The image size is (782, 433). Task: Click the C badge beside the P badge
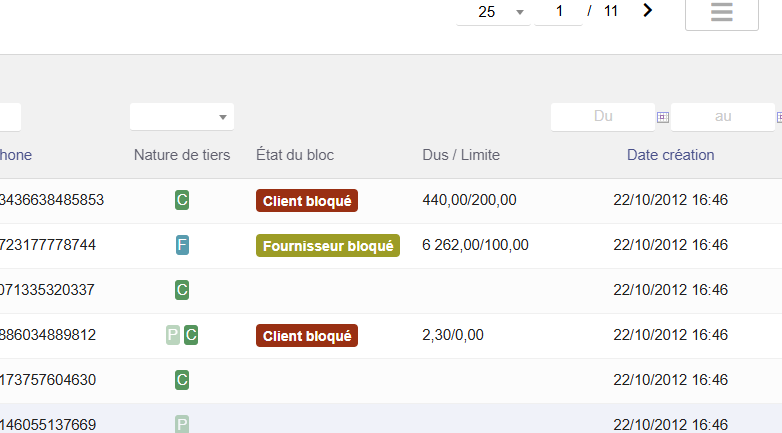click(x=191, y=335)
